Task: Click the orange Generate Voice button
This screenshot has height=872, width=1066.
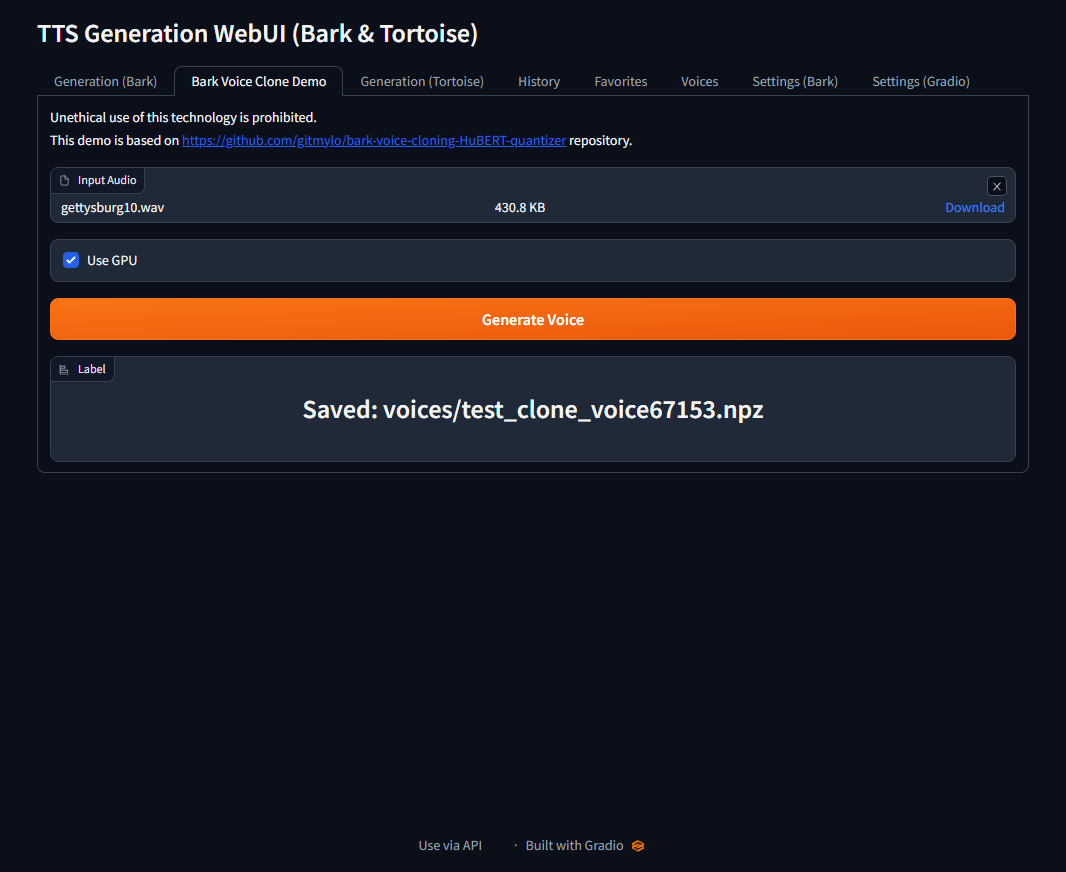Action: tap(533, 319)
